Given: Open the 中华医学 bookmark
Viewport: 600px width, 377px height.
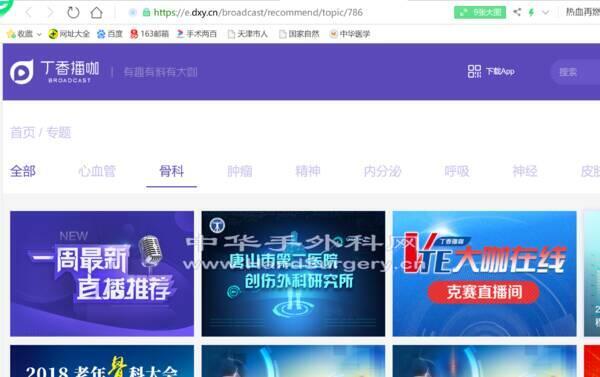Looking at the screenshot, I should pyautogui.click(x=350, y=34).
